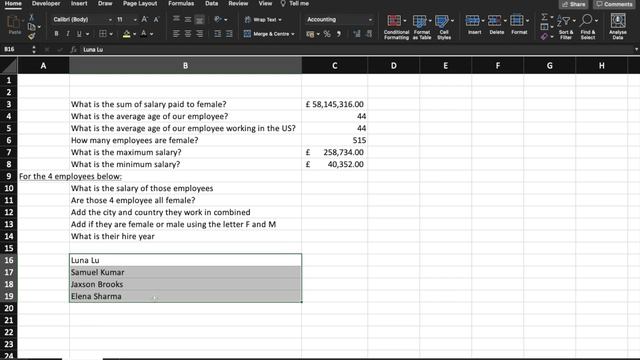
Task: Increase font size with large A
Action: 144,19
